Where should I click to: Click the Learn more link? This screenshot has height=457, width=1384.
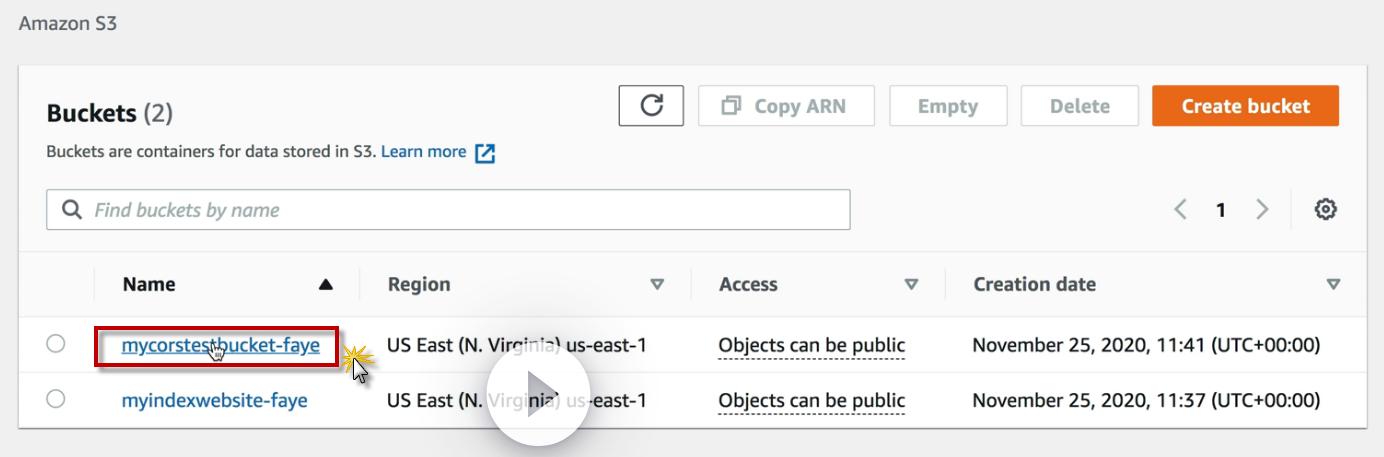(423, 153)
